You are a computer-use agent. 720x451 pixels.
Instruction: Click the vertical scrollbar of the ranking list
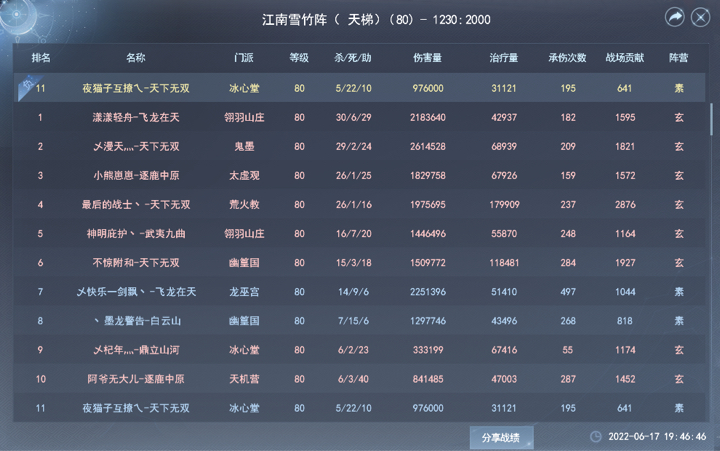click(711, 119)
